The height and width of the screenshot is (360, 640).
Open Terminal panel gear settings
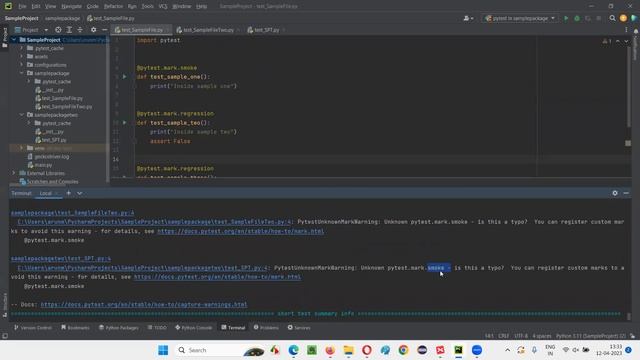pos(615,193)
